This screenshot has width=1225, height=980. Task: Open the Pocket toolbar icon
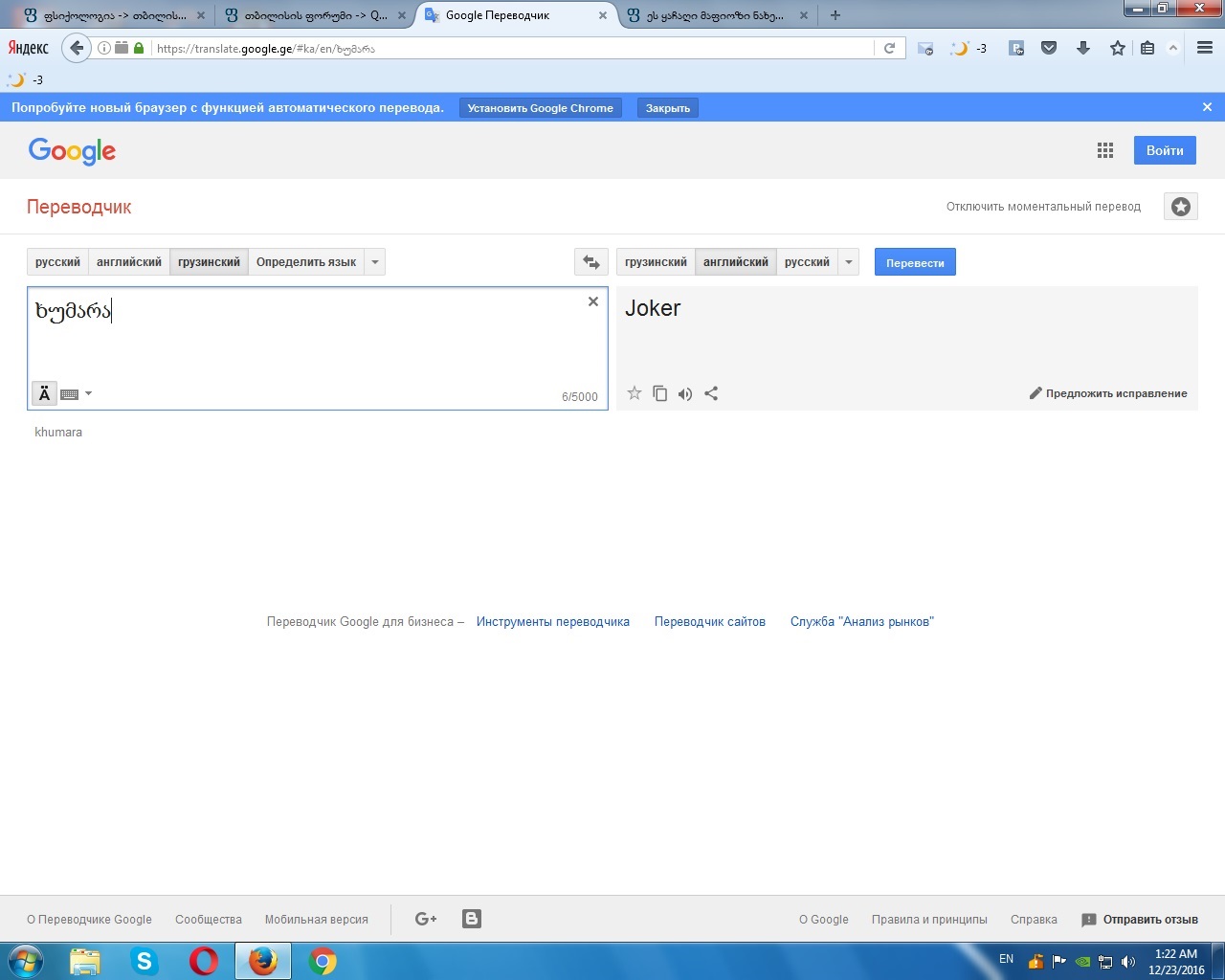tap(1049, 48)
